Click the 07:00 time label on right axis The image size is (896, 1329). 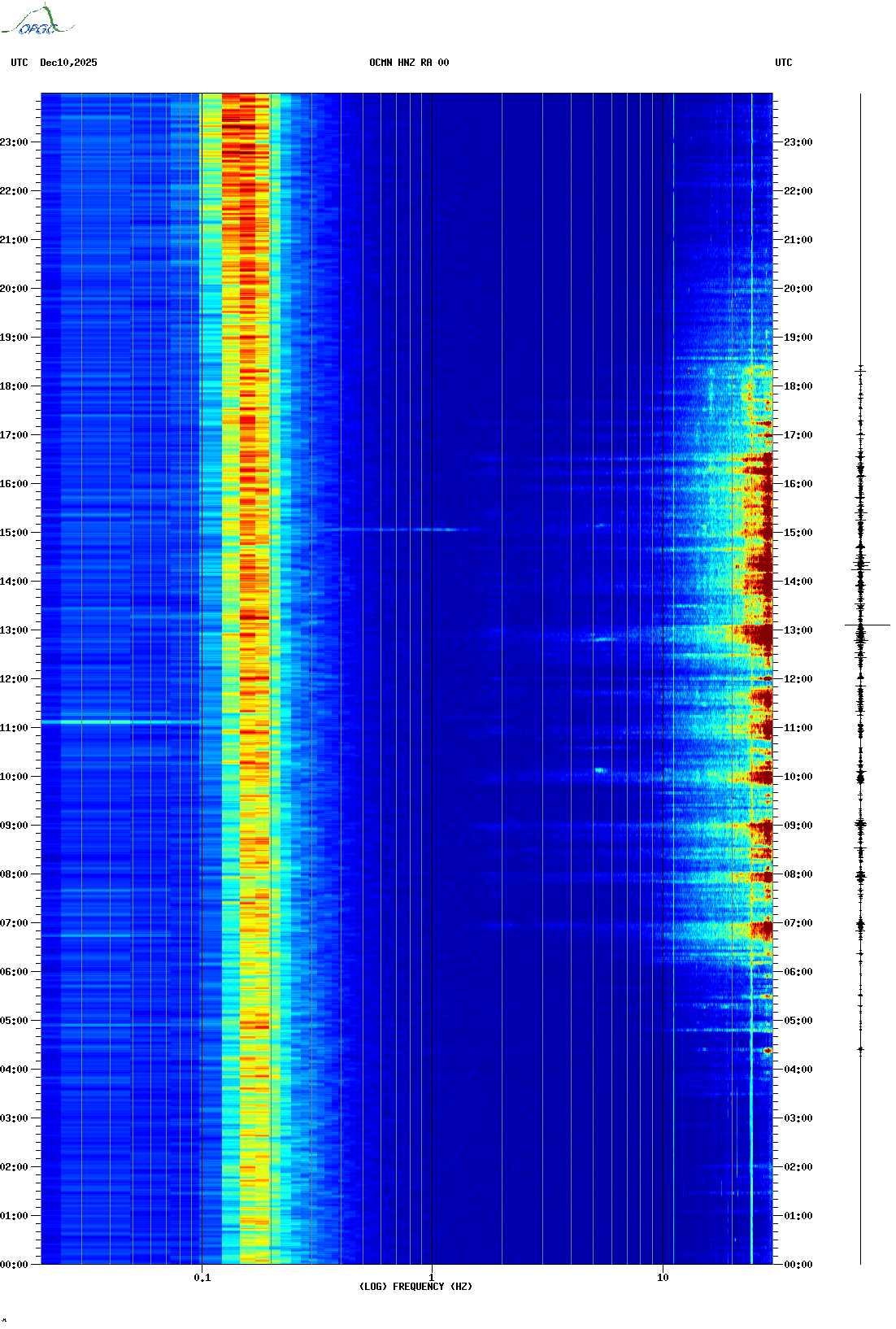point(798,923)
